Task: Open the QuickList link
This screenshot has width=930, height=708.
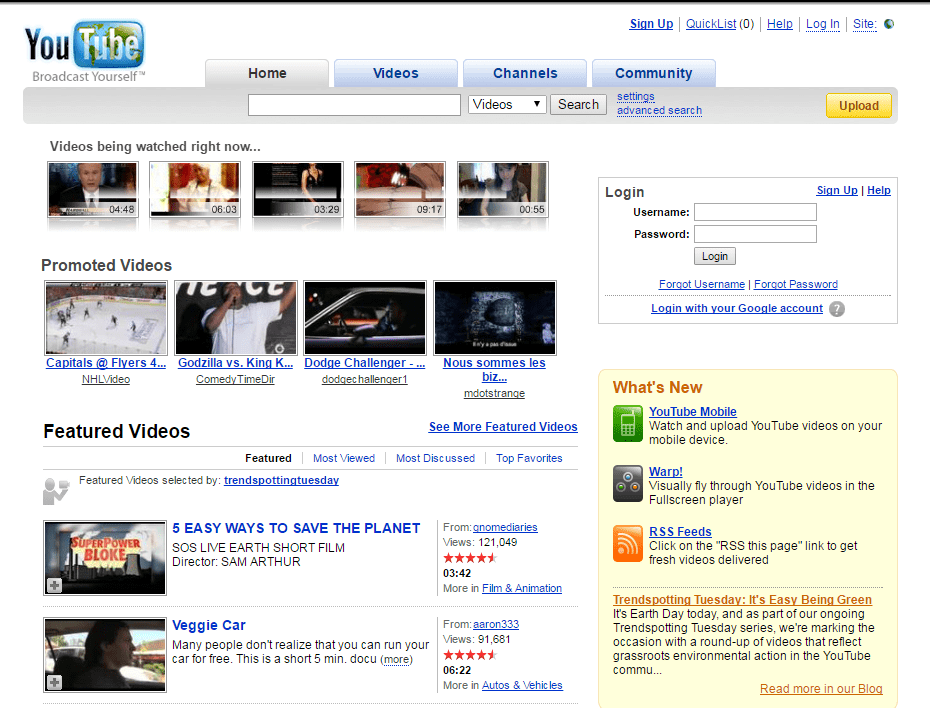Action: pos(711,24)
